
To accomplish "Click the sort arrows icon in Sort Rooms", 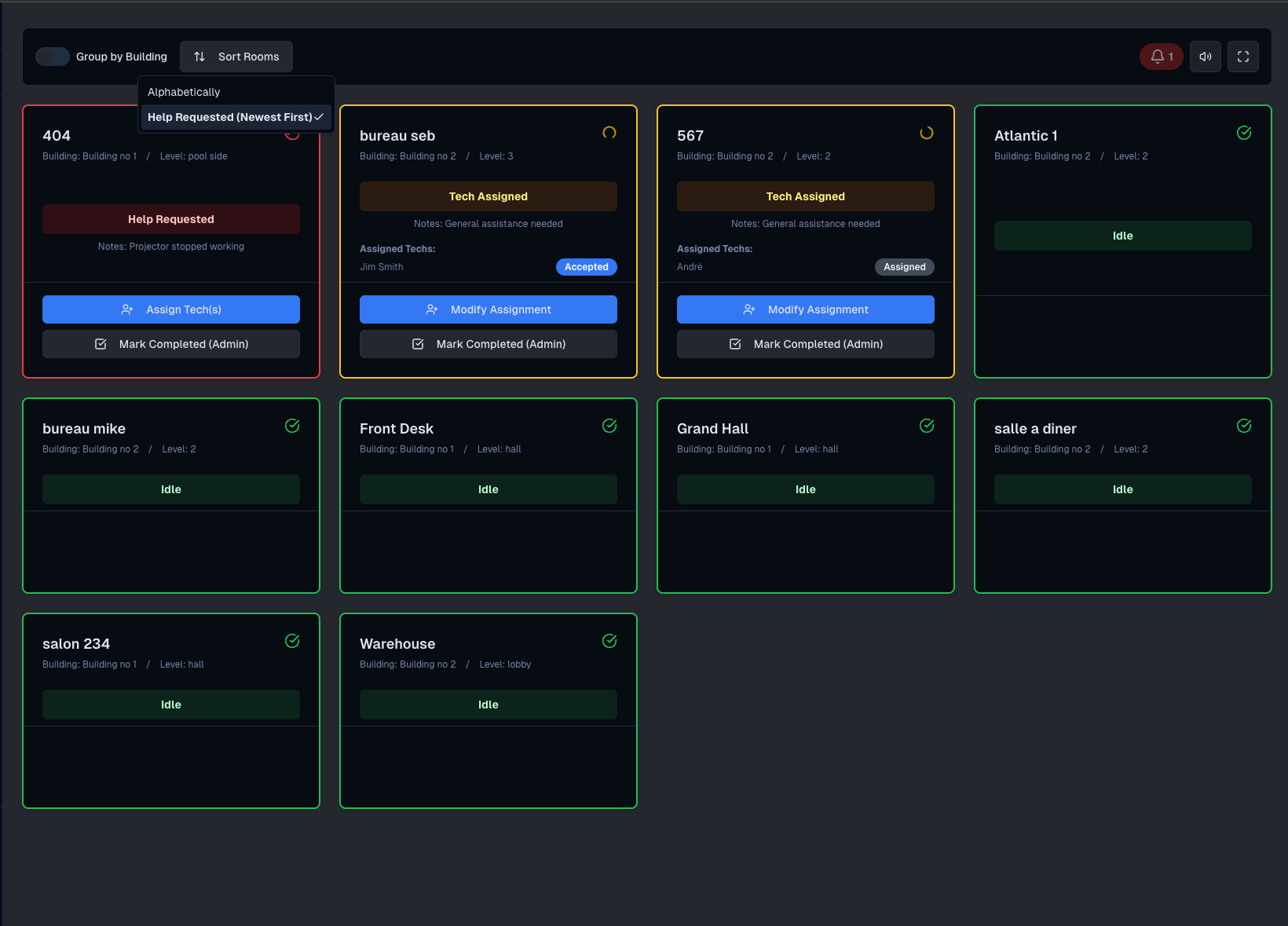I will 199,57.
